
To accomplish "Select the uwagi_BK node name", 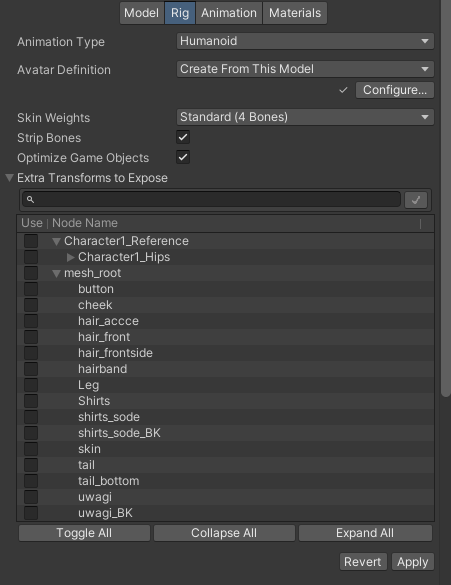I will point(105,513).
